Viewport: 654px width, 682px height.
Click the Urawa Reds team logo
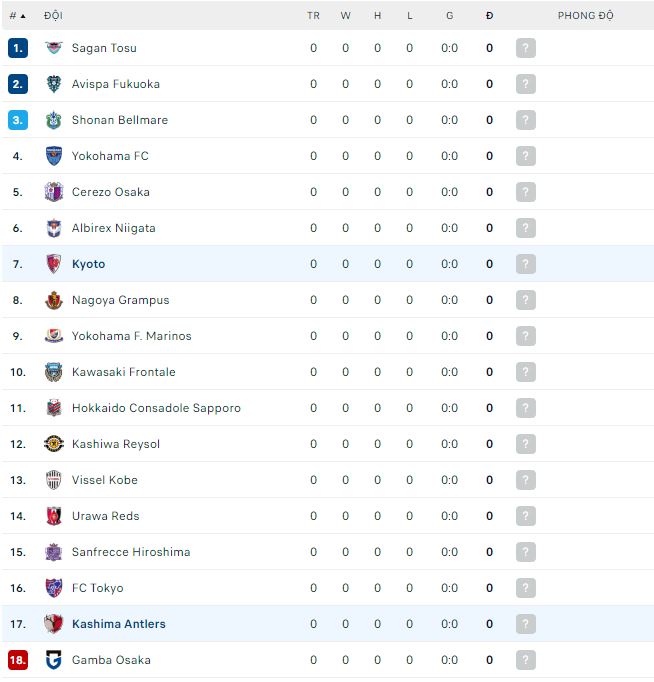click(54, 516)
